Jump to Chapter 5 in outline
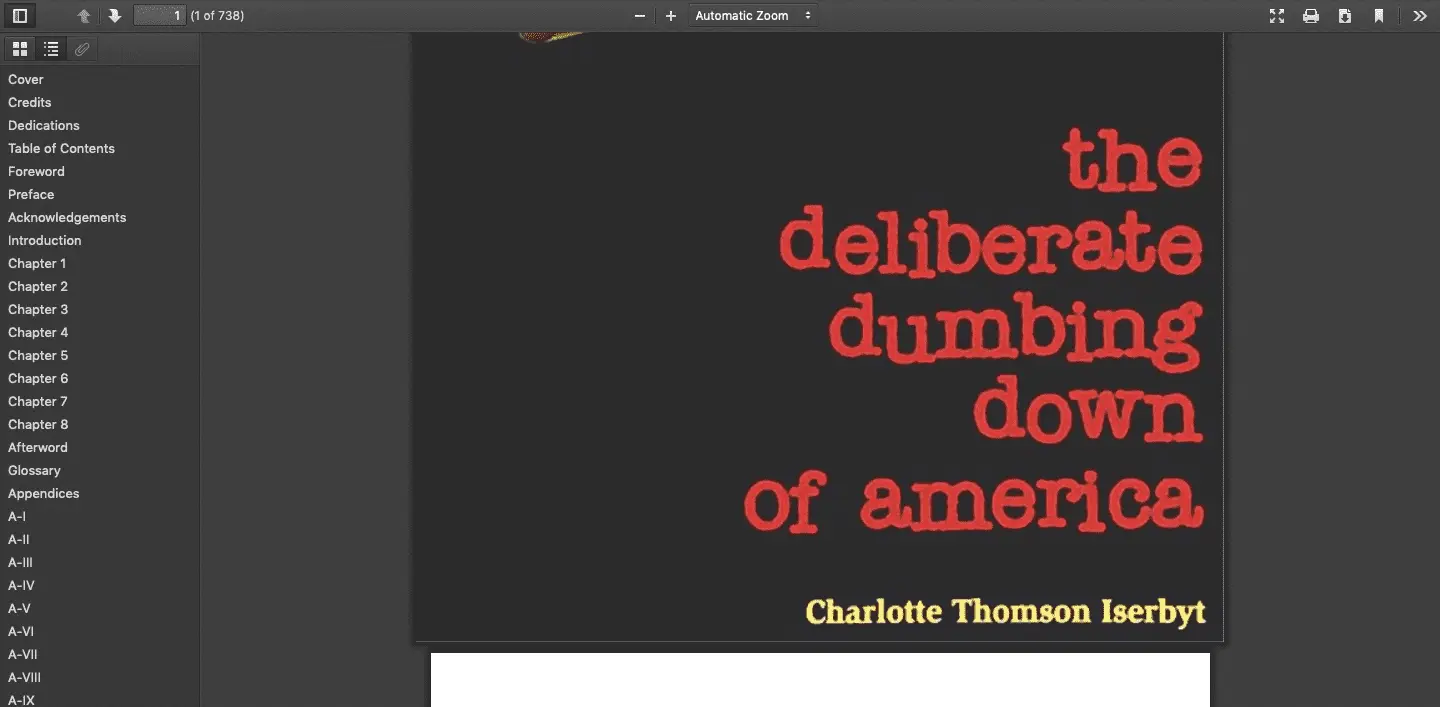Viewport: 1440px width, 707px height. (x=38, y=355)
